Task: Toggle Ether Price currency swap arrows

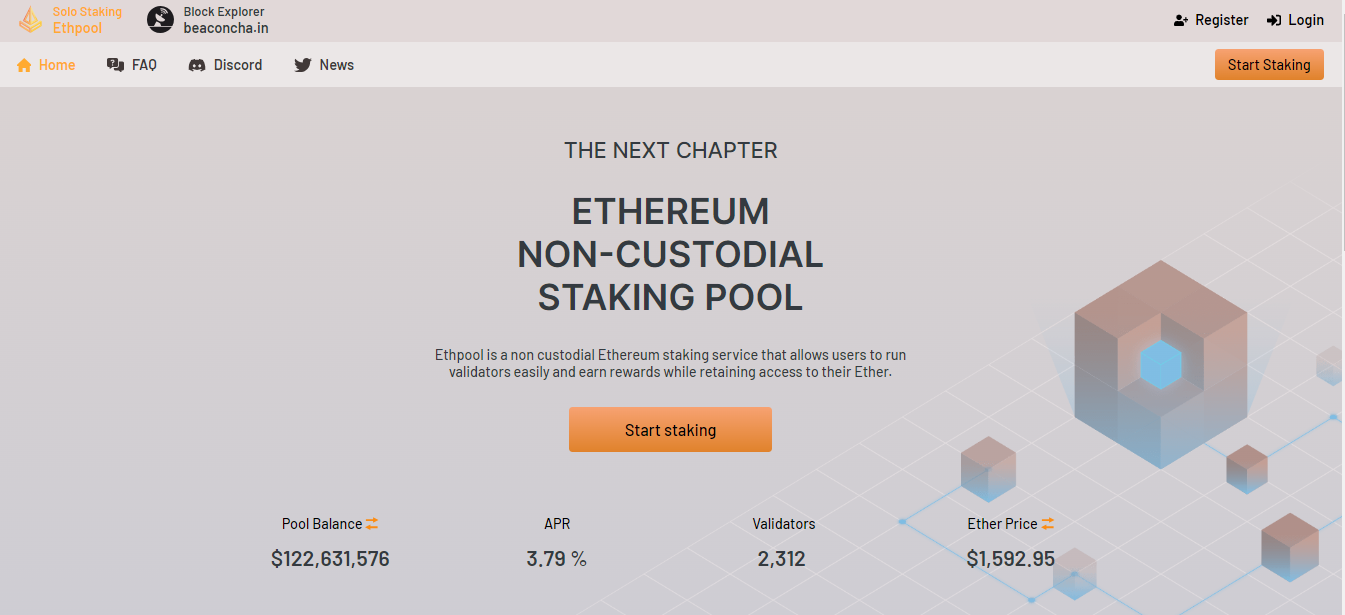Action: (x=1048, y=524)
